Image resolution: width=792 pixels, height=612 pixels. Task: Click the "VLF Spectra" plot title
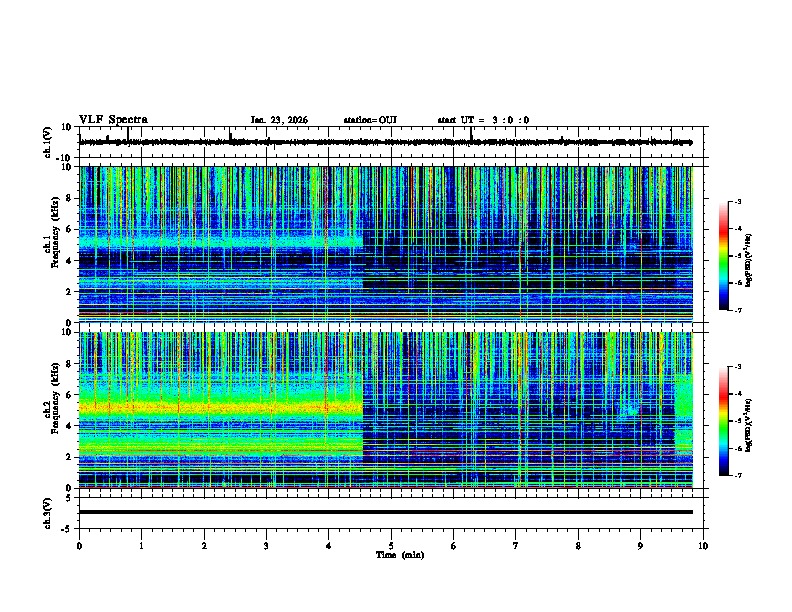pyautogui.click(x=113, y=120)
